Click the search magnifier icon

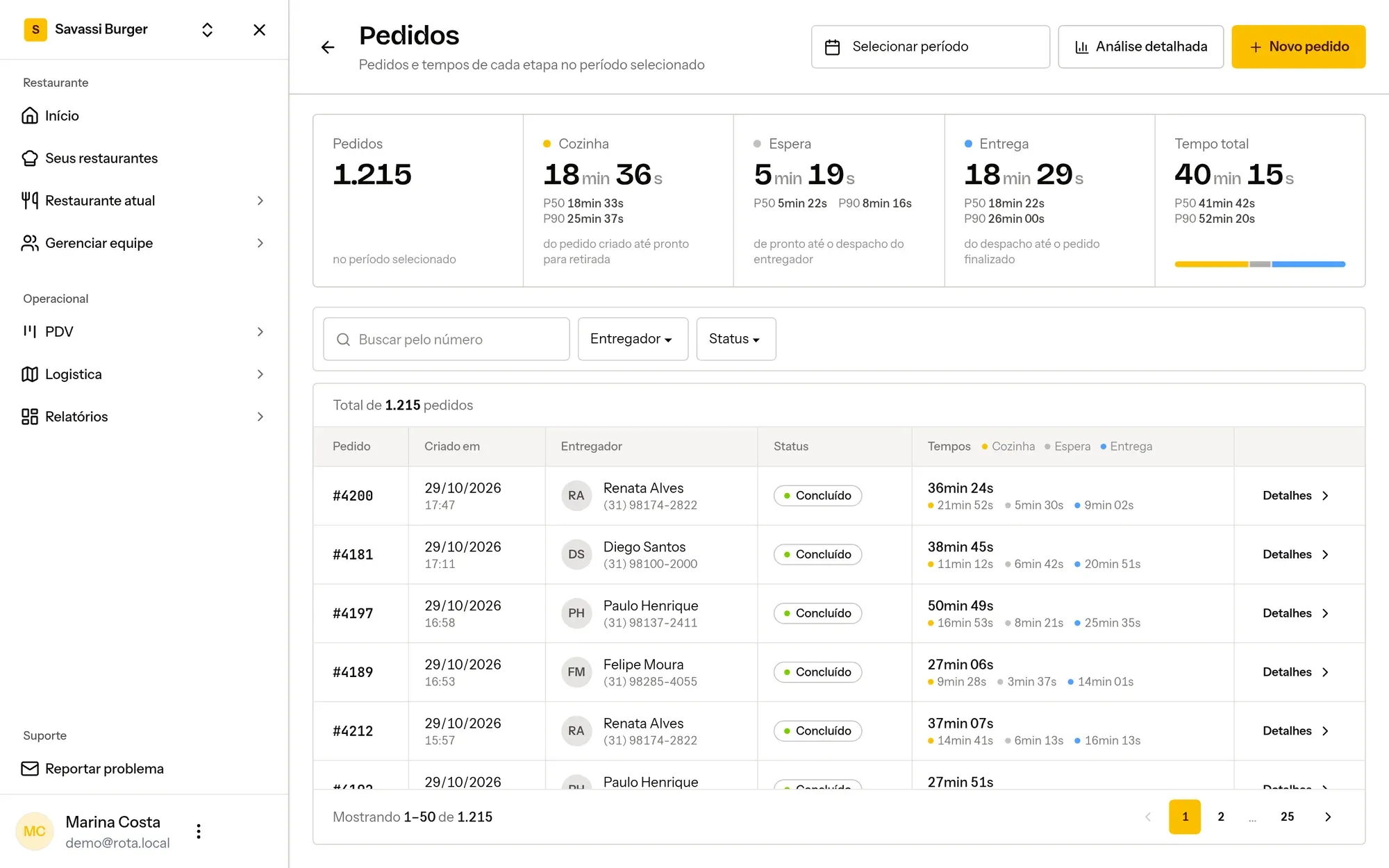click(x=343, y=339)
